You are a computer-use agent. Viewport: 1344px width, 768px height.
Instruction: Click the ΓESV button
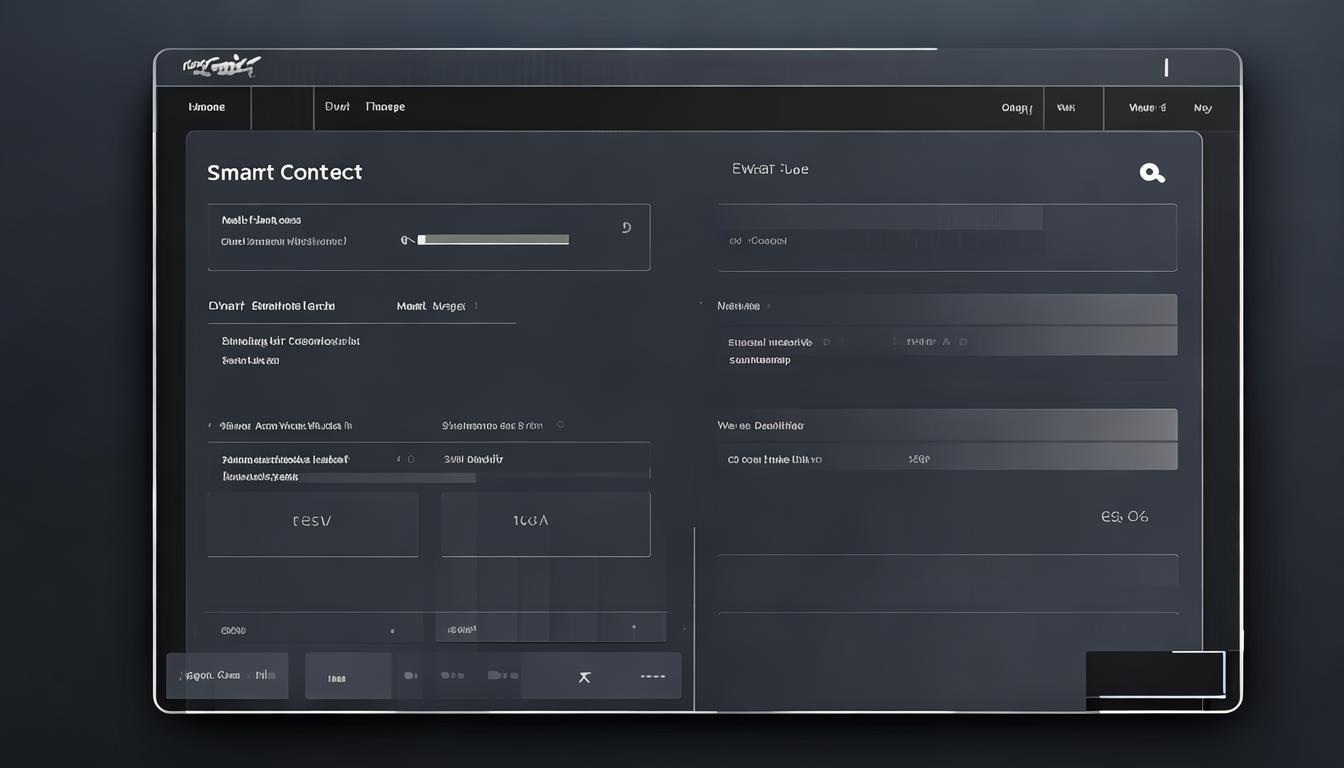coord(313,524)
